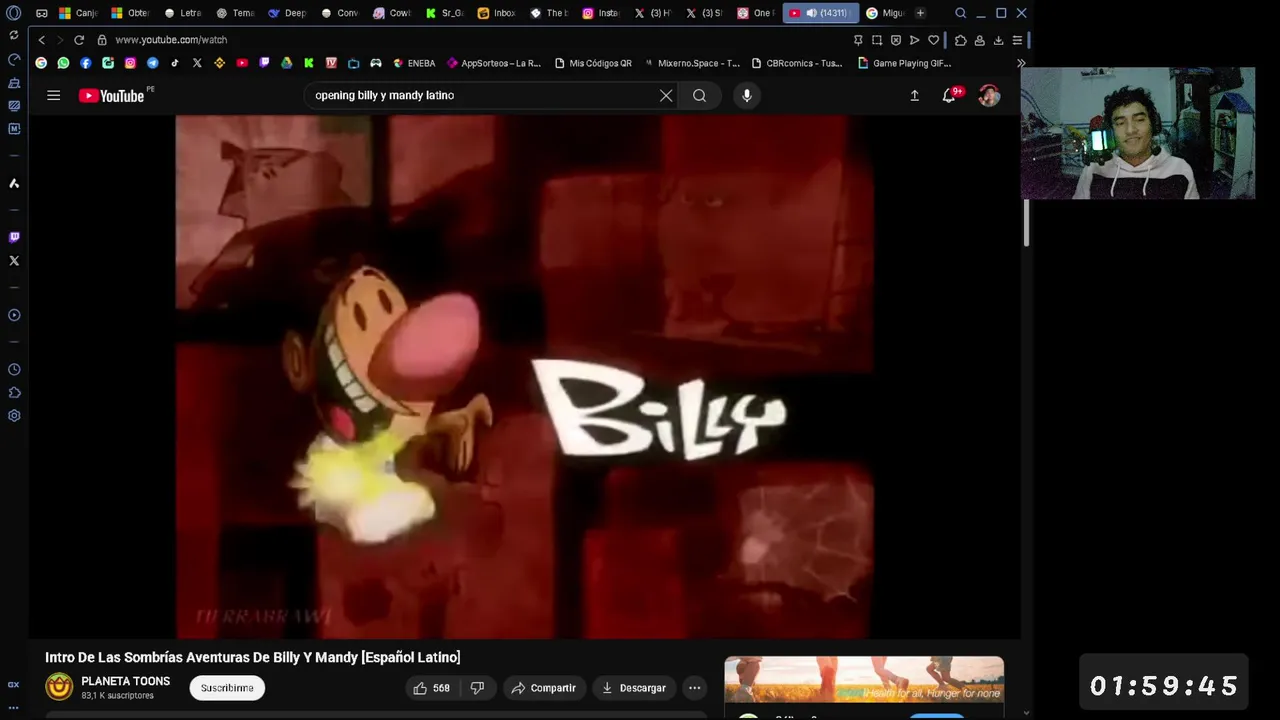
Task: Open a new browser tab with plus
Action: (920, 13)
